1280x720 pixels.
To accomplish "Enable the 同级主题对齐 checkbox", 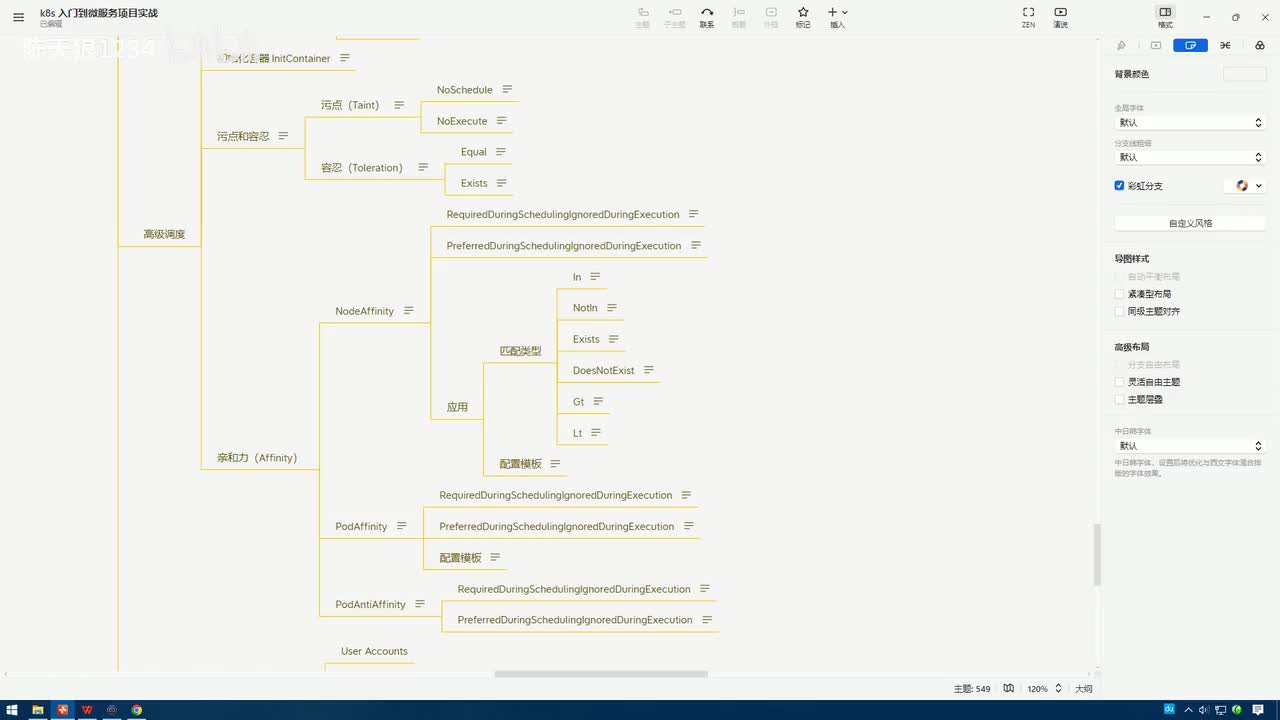I will coord(1120,311).
